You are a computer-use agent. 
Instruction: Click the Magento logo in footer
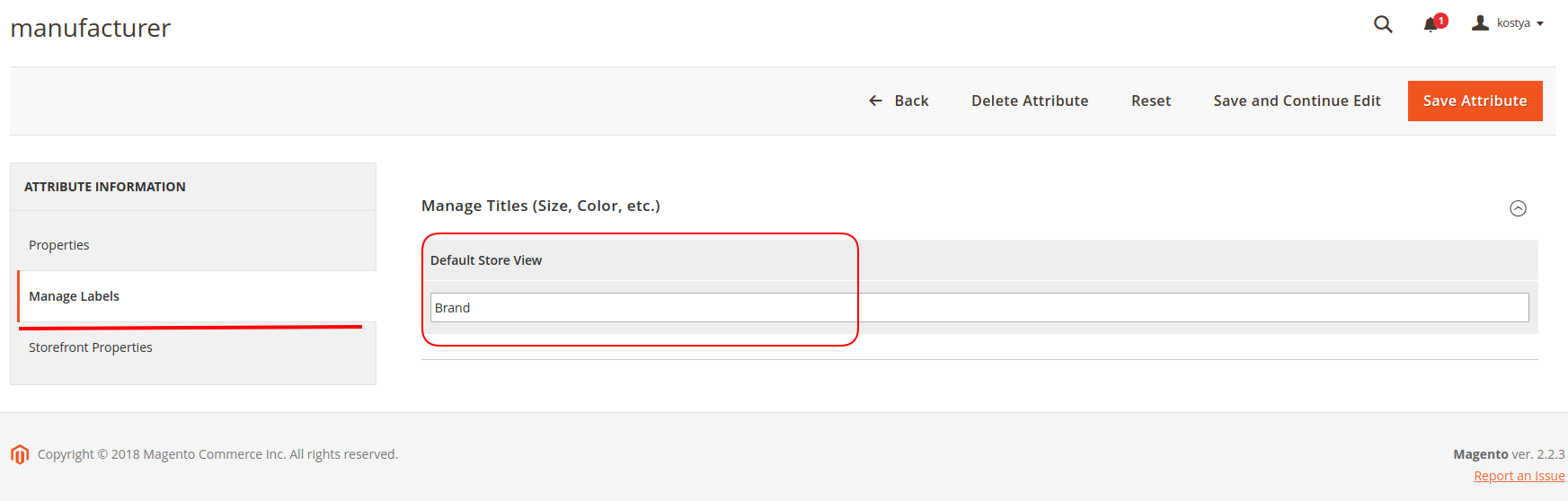[20, 454]
